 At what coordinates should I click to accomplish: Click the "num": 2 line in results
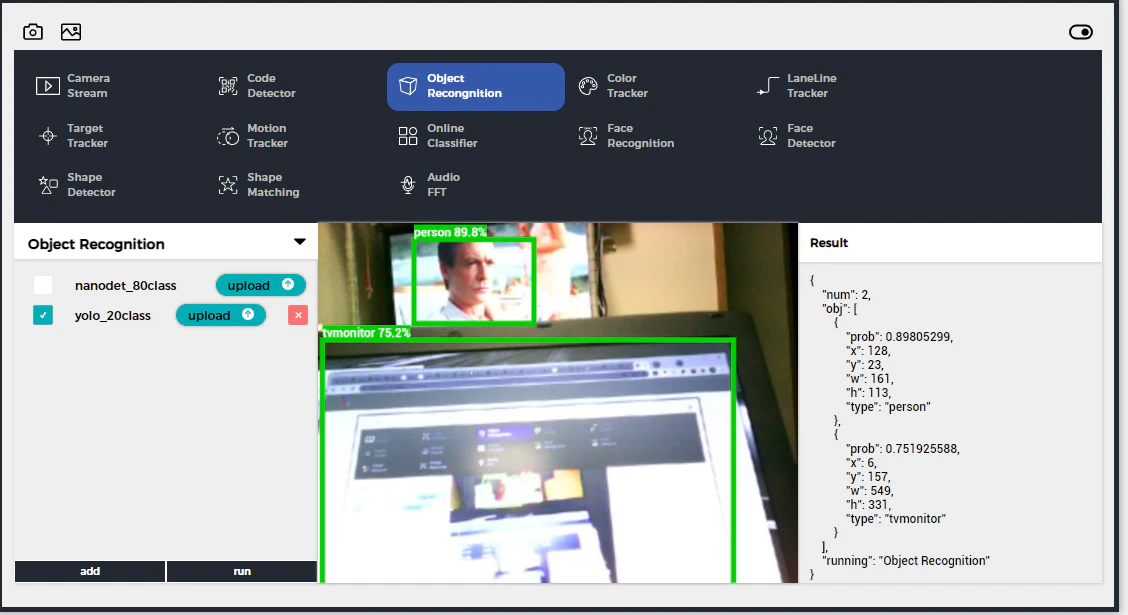pyautogui.click(x=847, y=294)
